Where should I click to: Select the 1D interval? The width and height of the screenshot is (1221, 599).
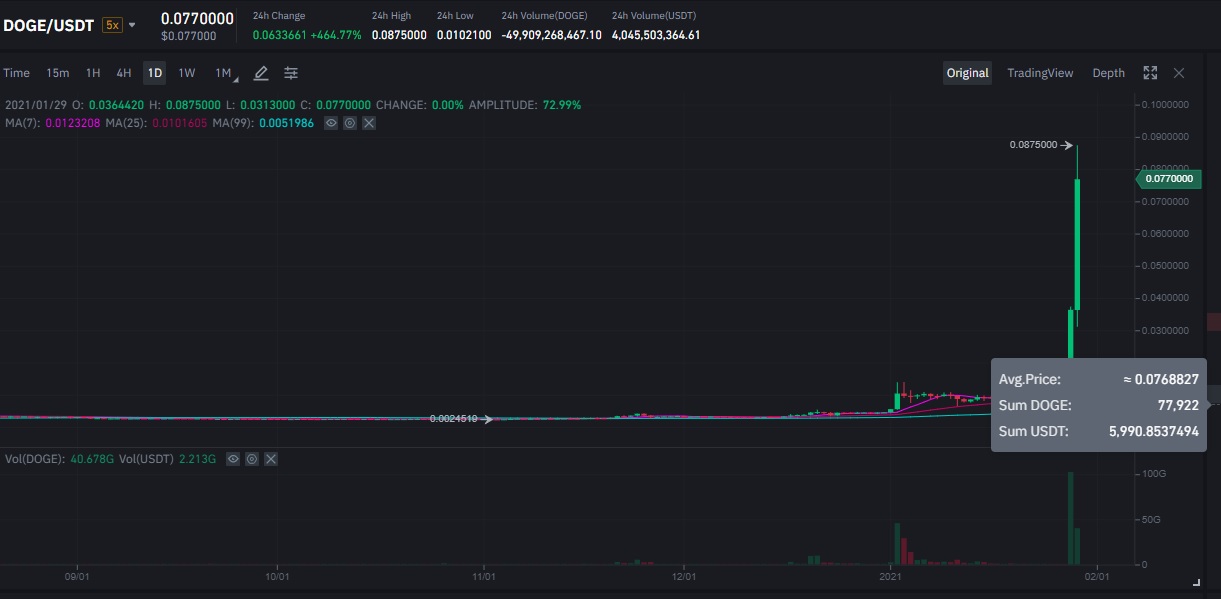click(154, 73)
